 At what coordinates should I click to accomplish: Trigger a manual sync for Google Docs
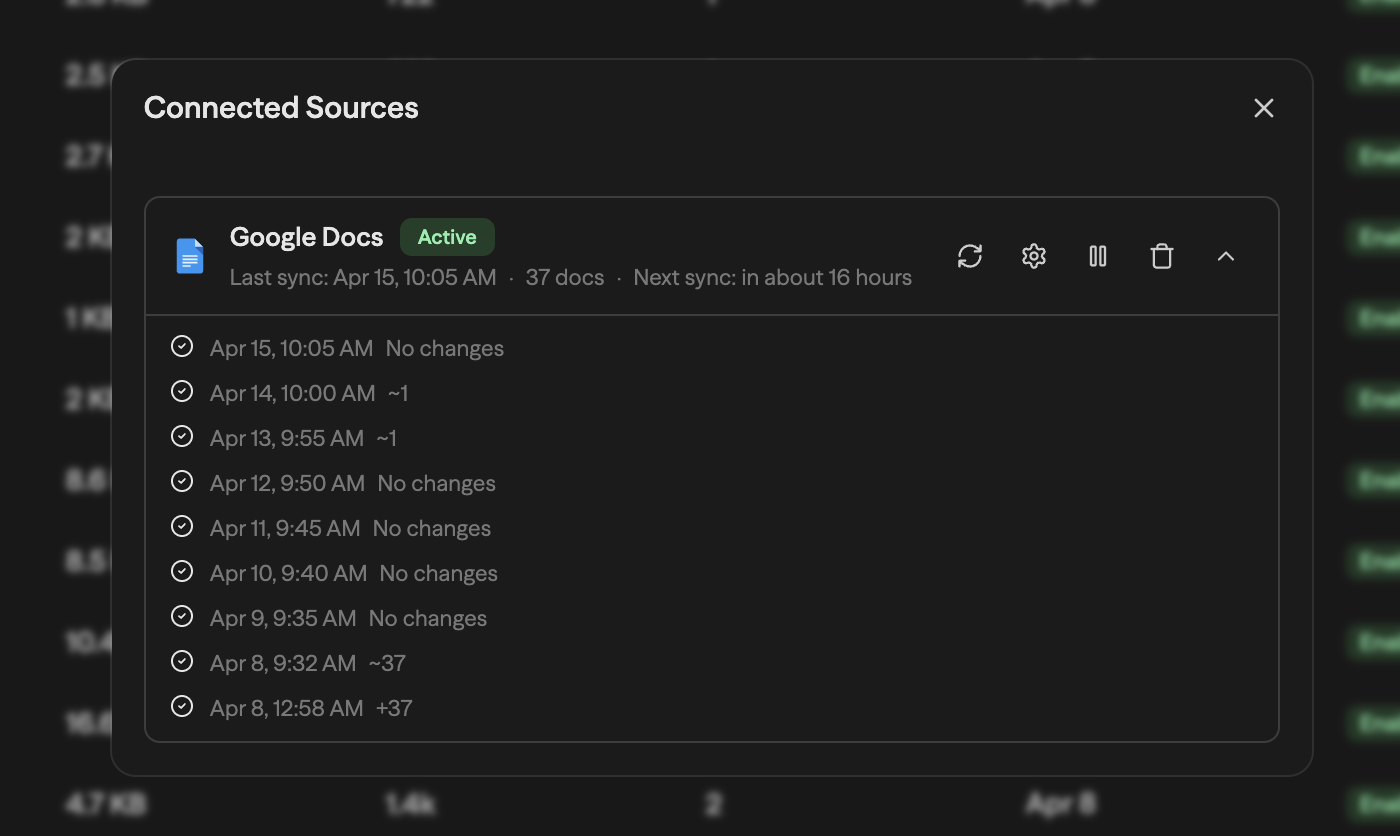969,256
